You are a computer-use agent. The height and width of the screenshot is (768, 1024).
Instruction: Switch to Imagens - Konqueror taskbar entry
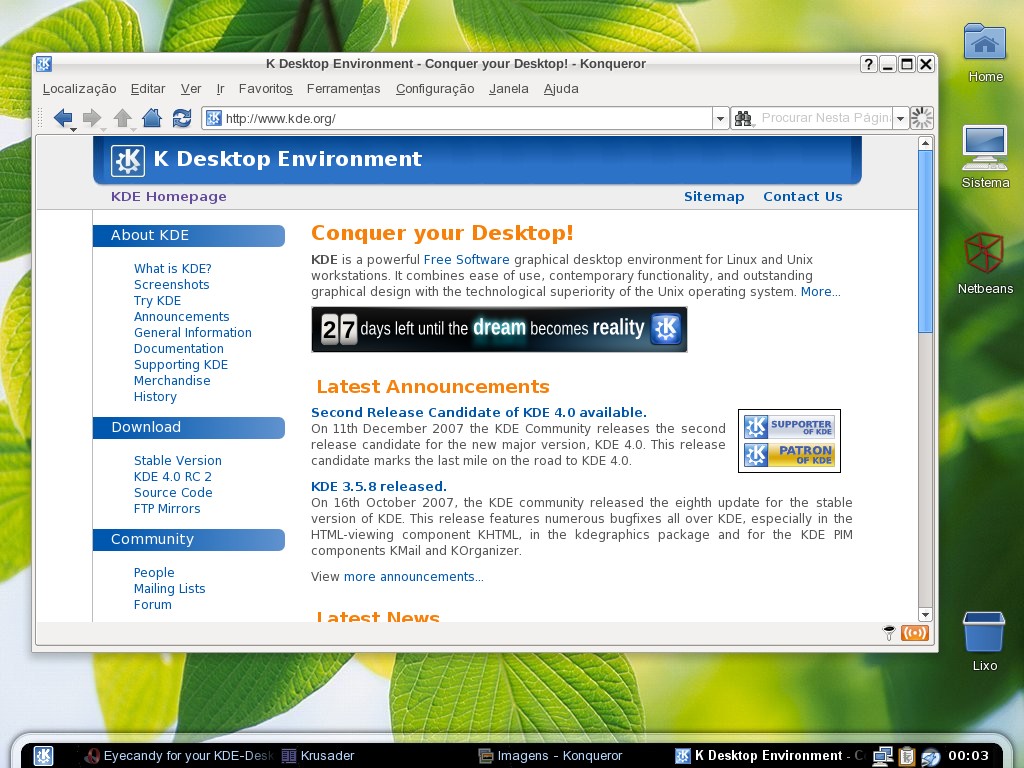(x=550, y=756)
